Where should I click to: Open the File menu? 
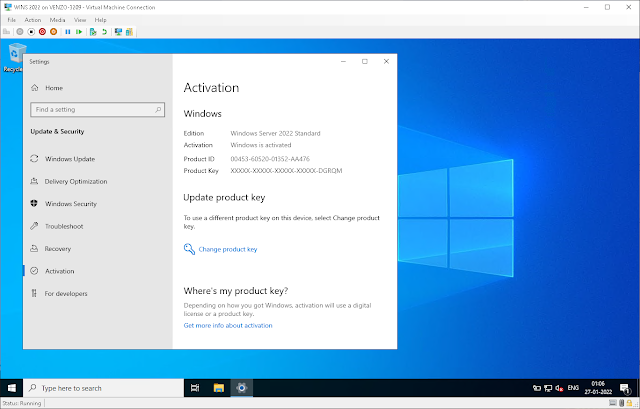11,20
